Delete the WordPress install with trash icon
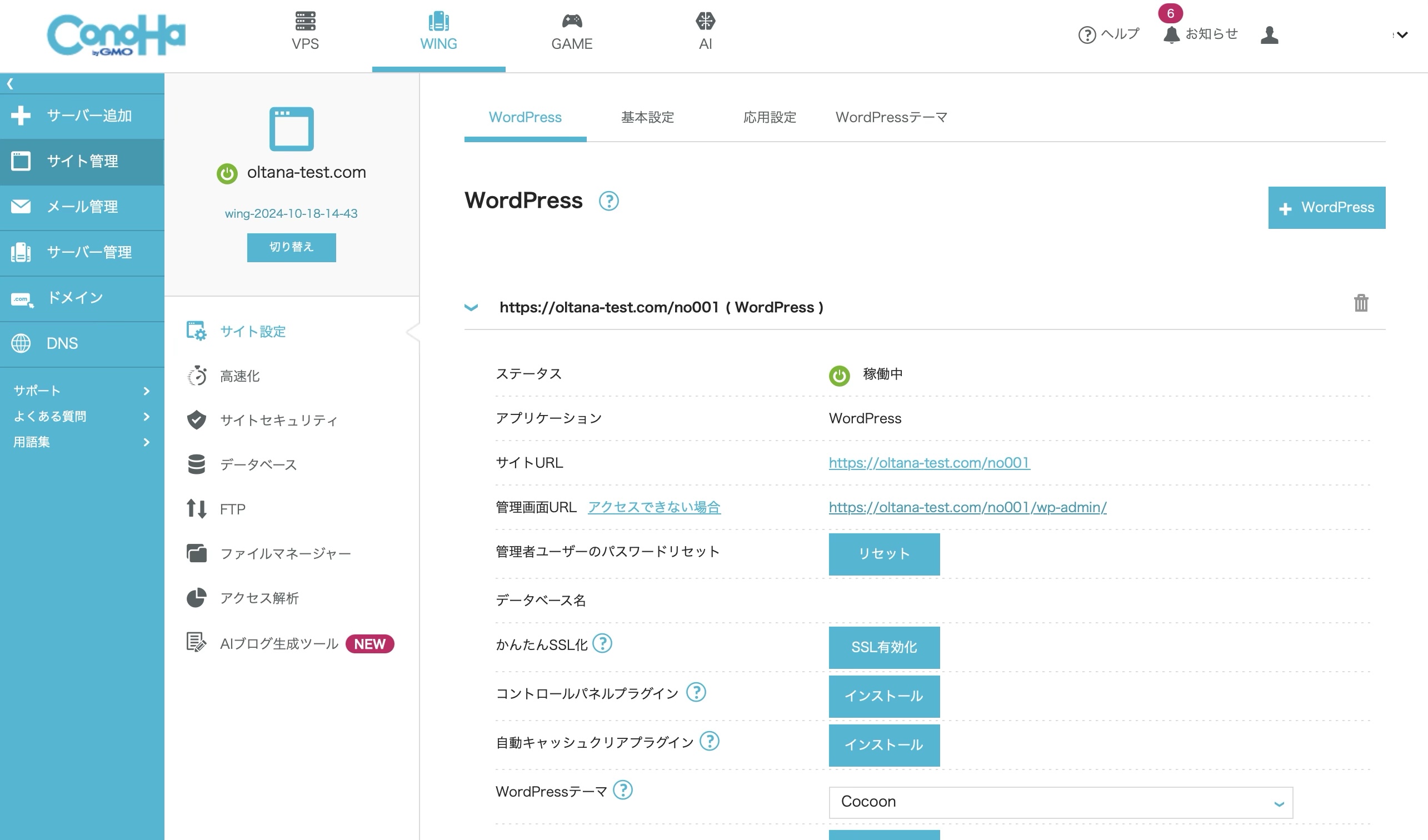 click(1361, 303)
